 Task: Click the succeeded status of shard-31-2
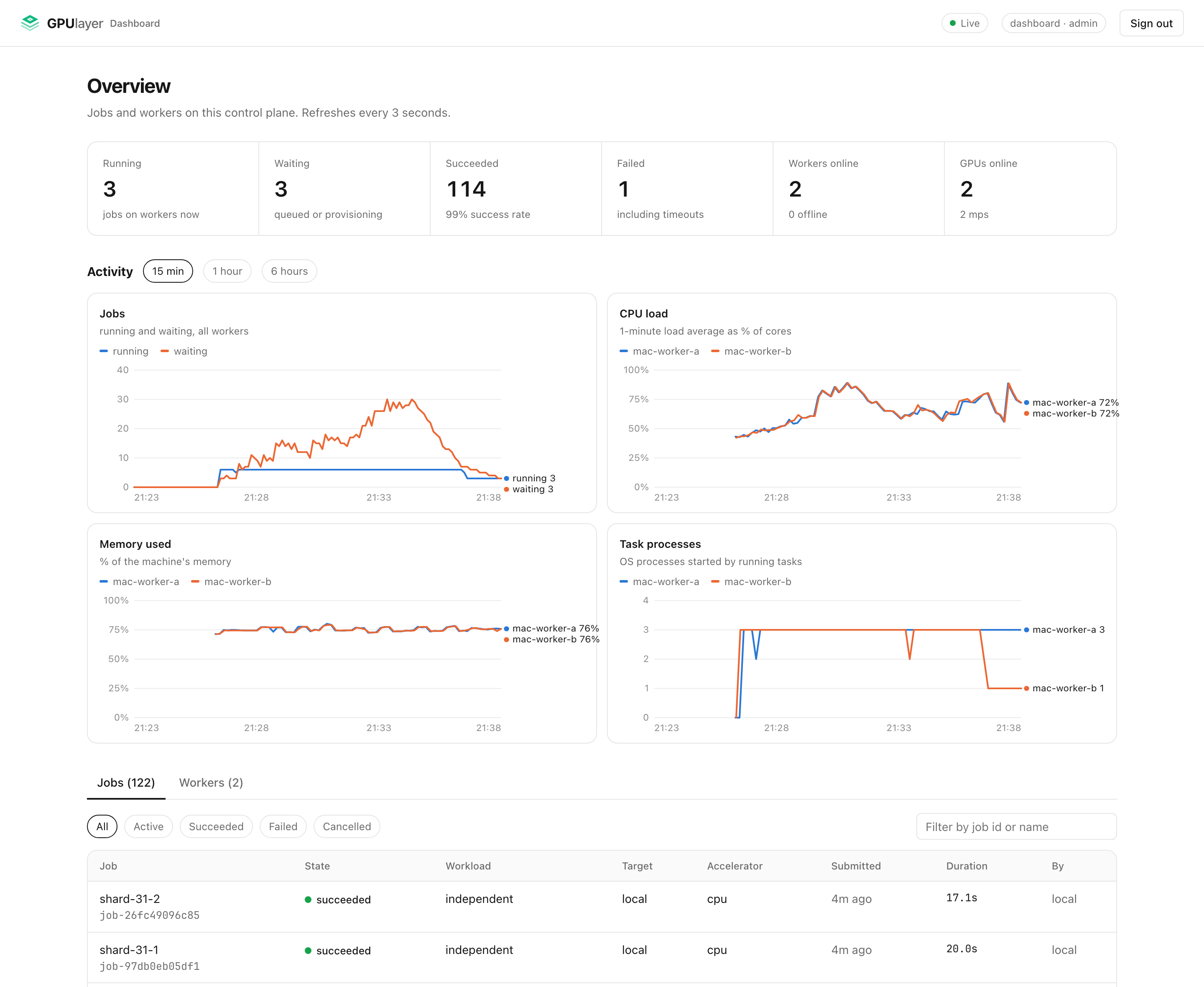tap(337, 900)
